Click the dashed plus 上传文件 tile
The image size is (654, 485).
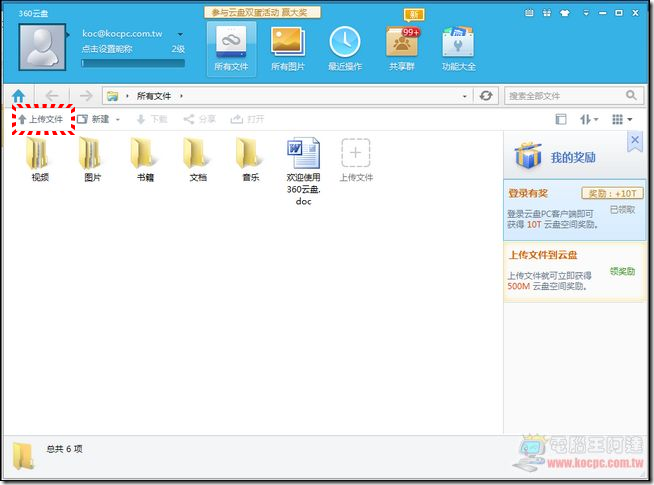click(356, 160)
